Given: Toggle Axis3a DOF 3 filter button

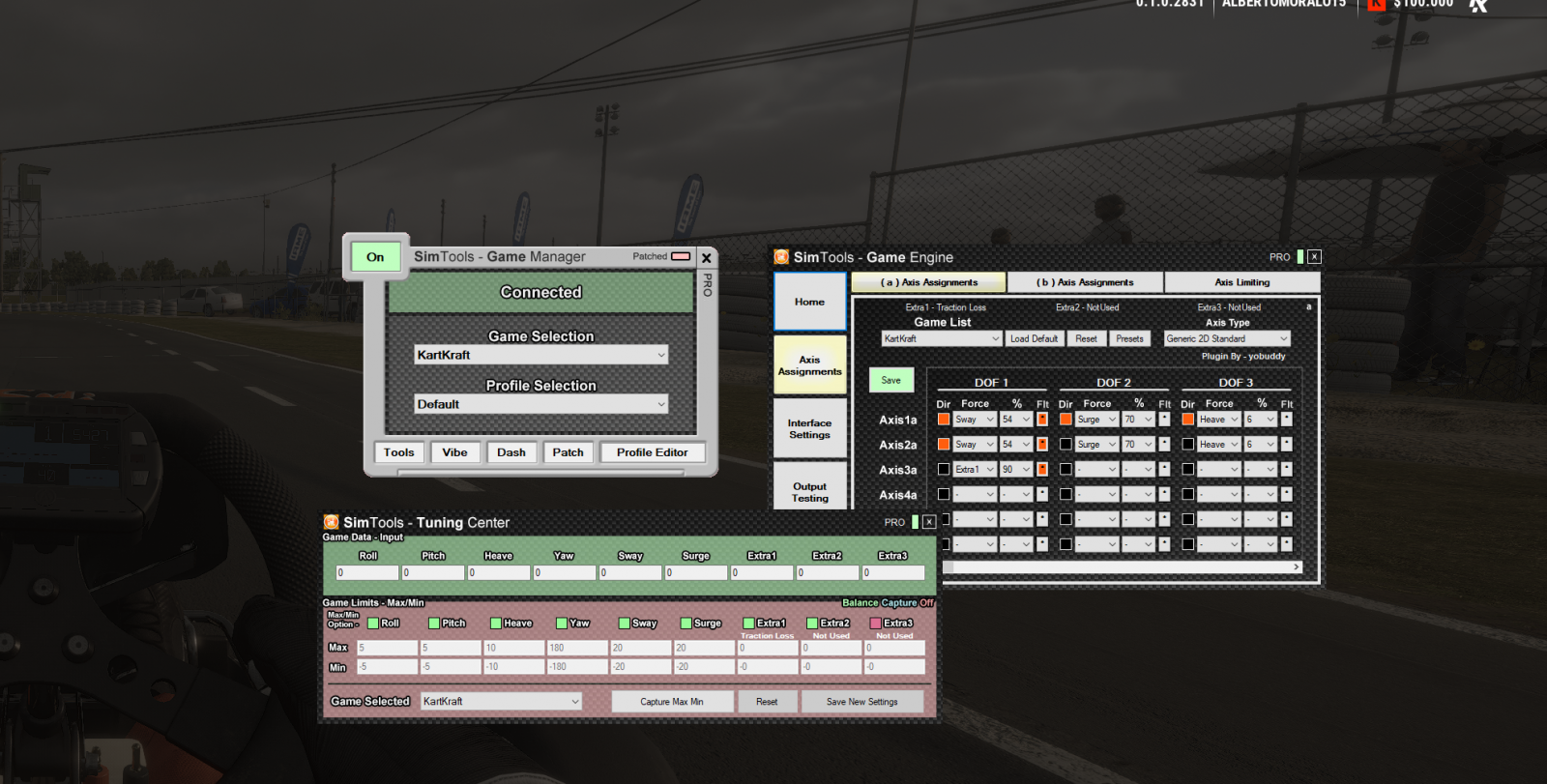Looking at the screenshot, I should point(1286,470).
